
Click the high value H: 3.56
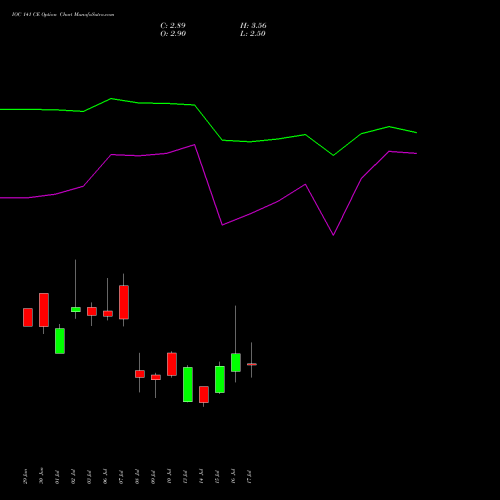coord(253,26)
